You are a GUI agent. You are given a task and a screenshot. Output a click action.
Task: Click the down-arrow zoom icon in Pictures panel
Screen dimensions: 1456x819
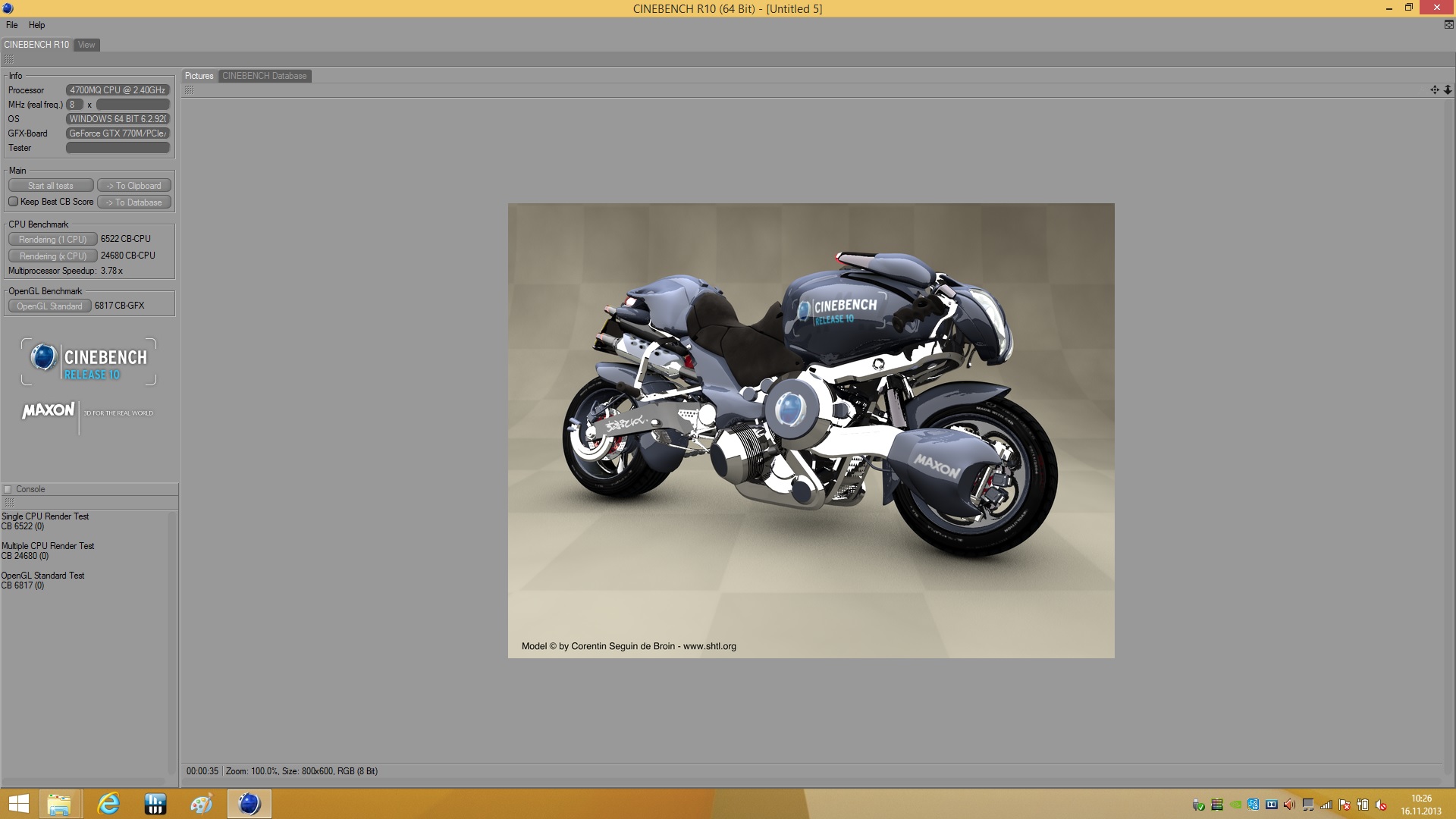1447,89
